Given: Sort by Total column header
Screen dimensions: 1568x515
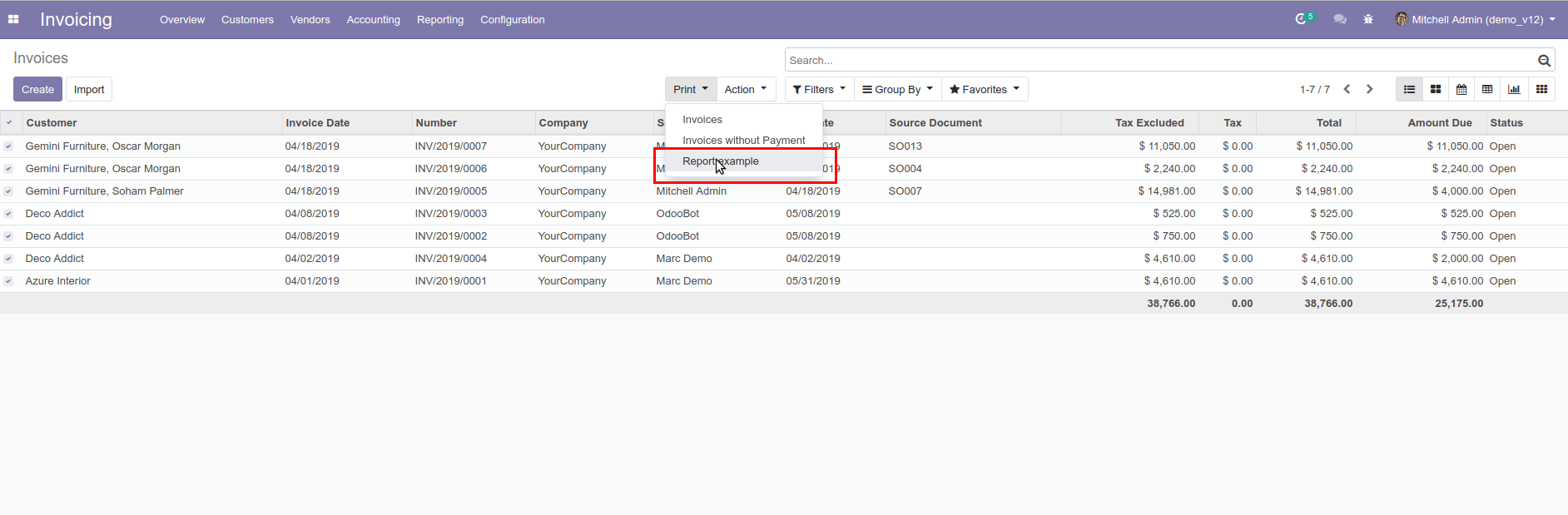Looking at the screenshot, I should (x=1307, y=122).
